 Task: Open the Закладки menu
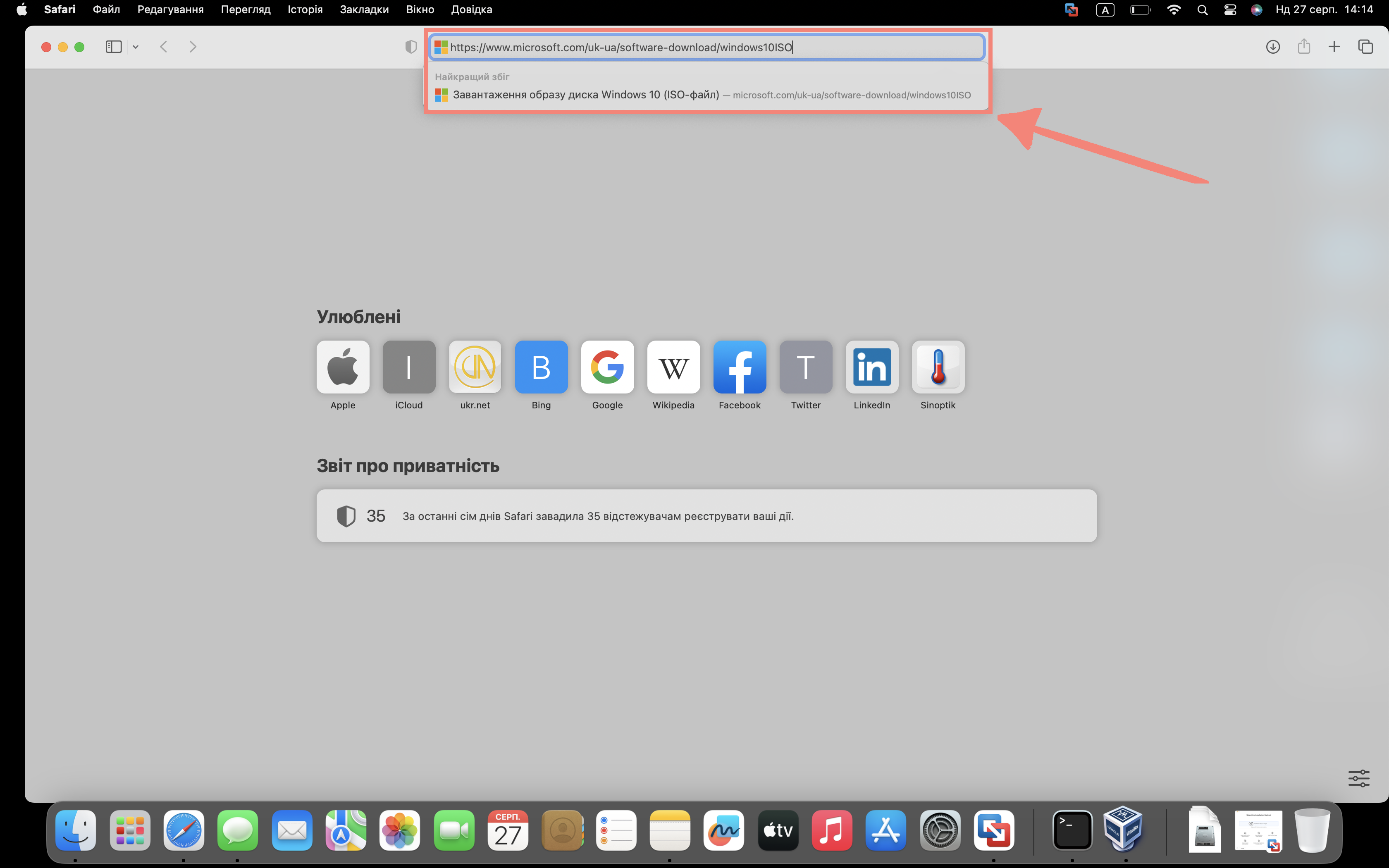[x=364, y=9]
